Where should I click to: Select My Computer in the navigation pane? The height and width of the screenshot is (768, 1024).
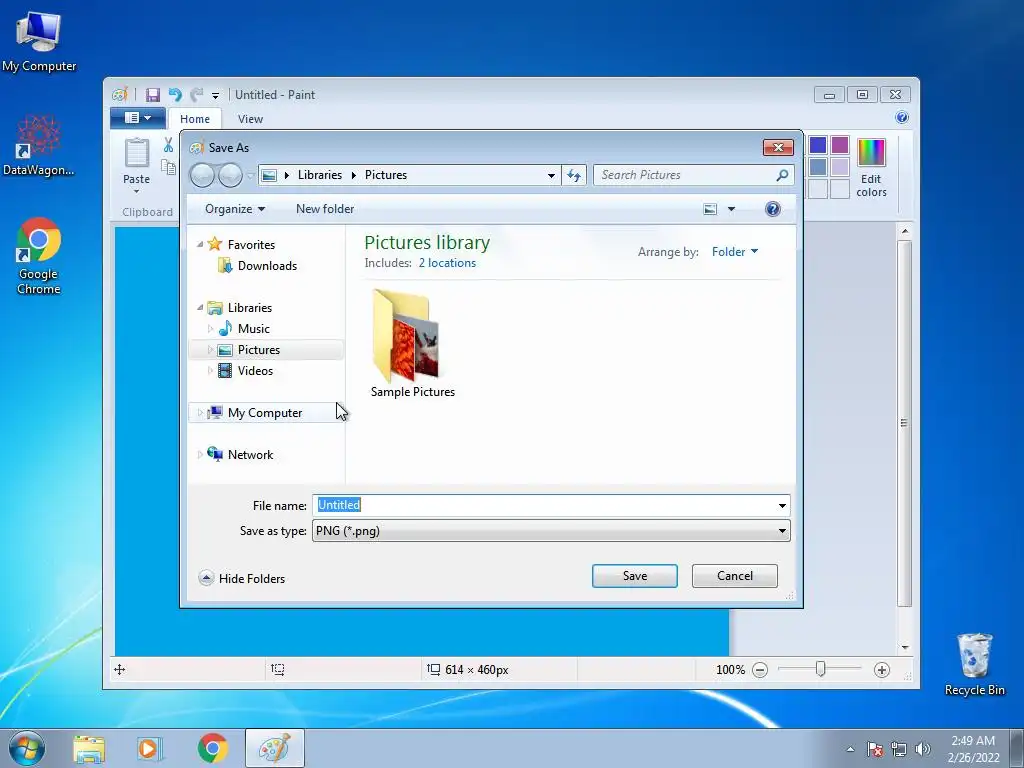pos(264,413)
